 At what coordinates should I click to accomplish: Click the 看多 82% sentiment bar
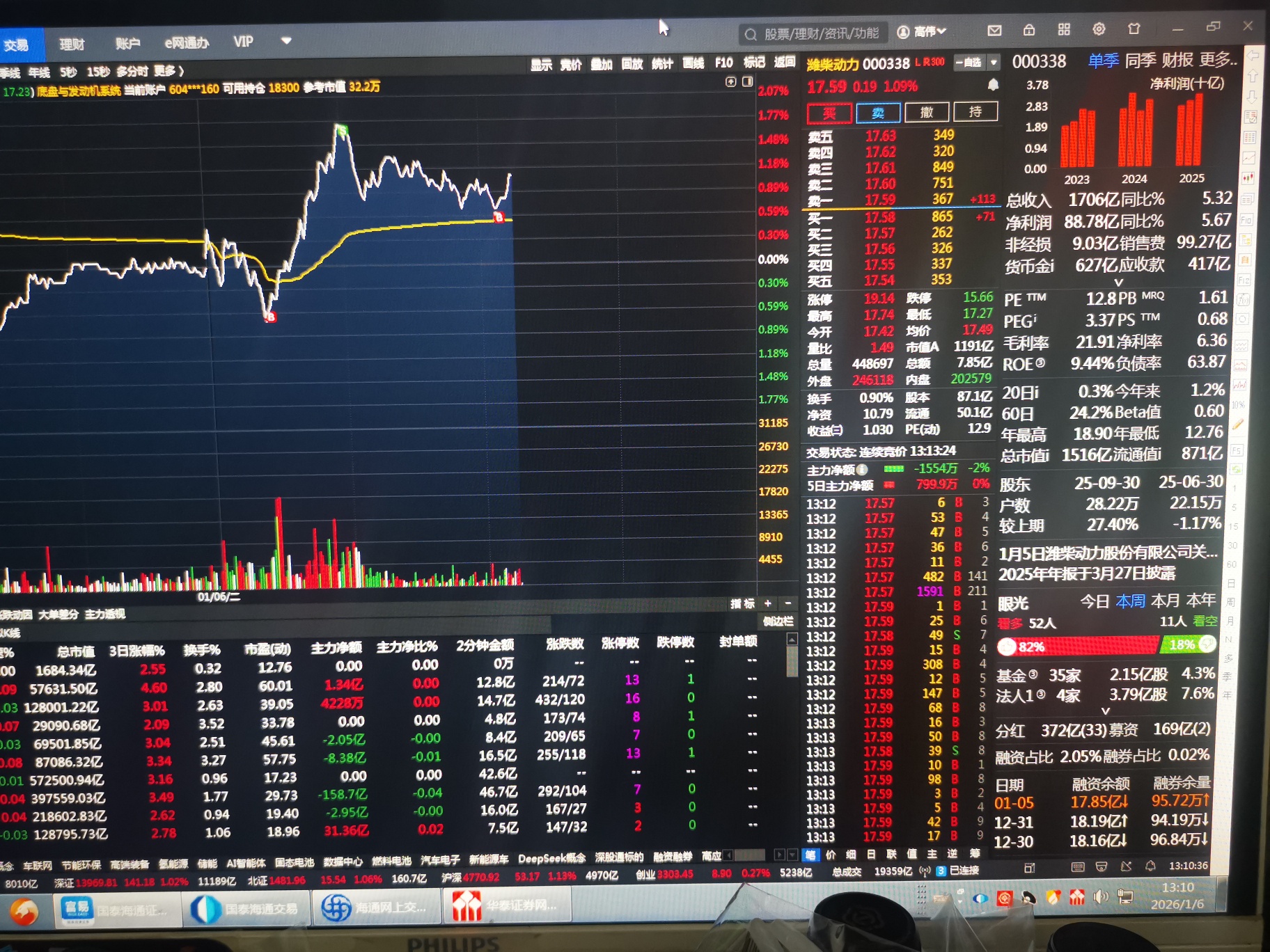[1078, 646]
